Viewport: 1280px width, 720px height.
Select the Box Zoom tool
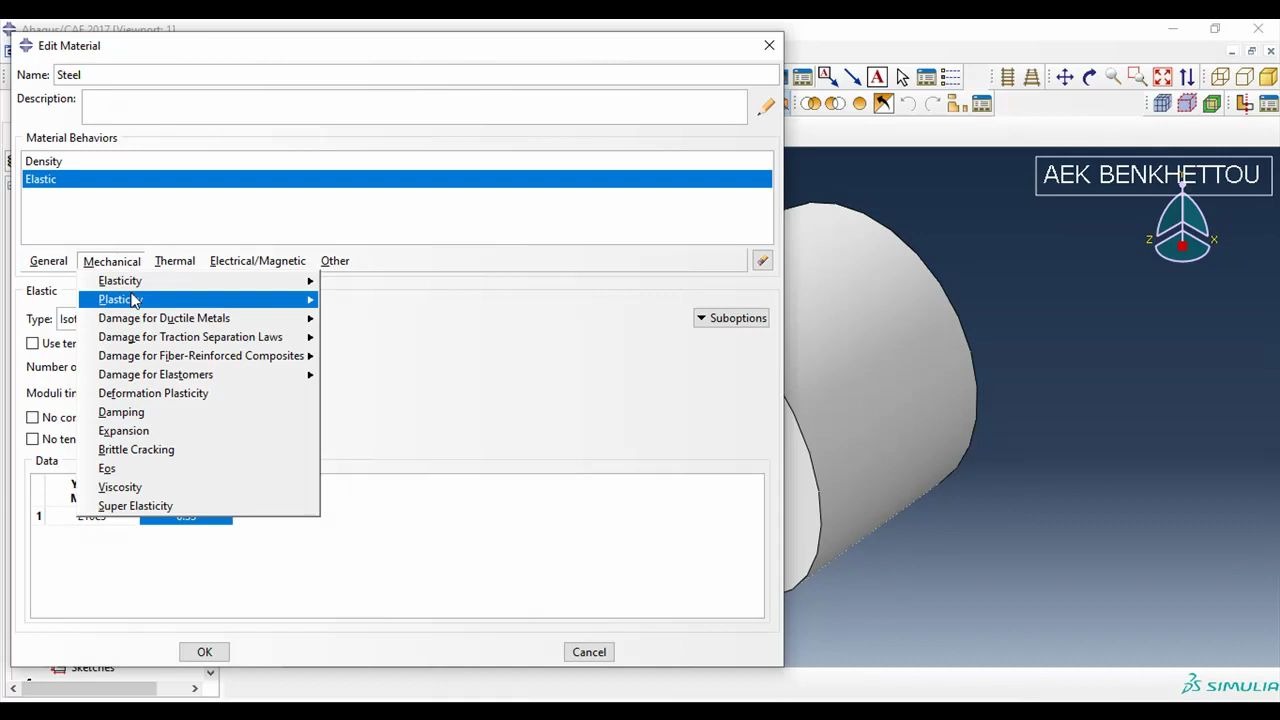(1137, 77)
